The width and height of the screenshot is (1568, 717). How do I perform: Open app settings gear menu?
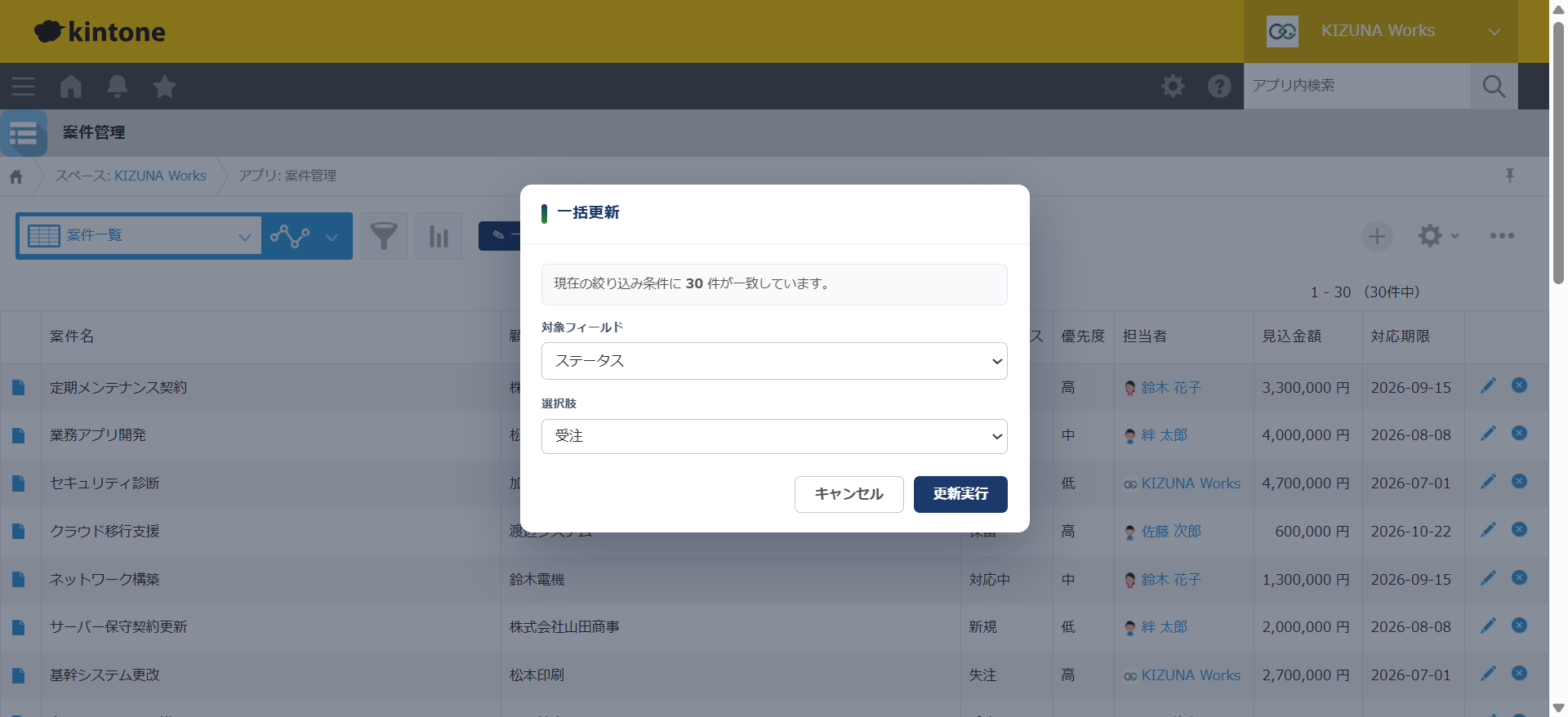pos(1437,236)
